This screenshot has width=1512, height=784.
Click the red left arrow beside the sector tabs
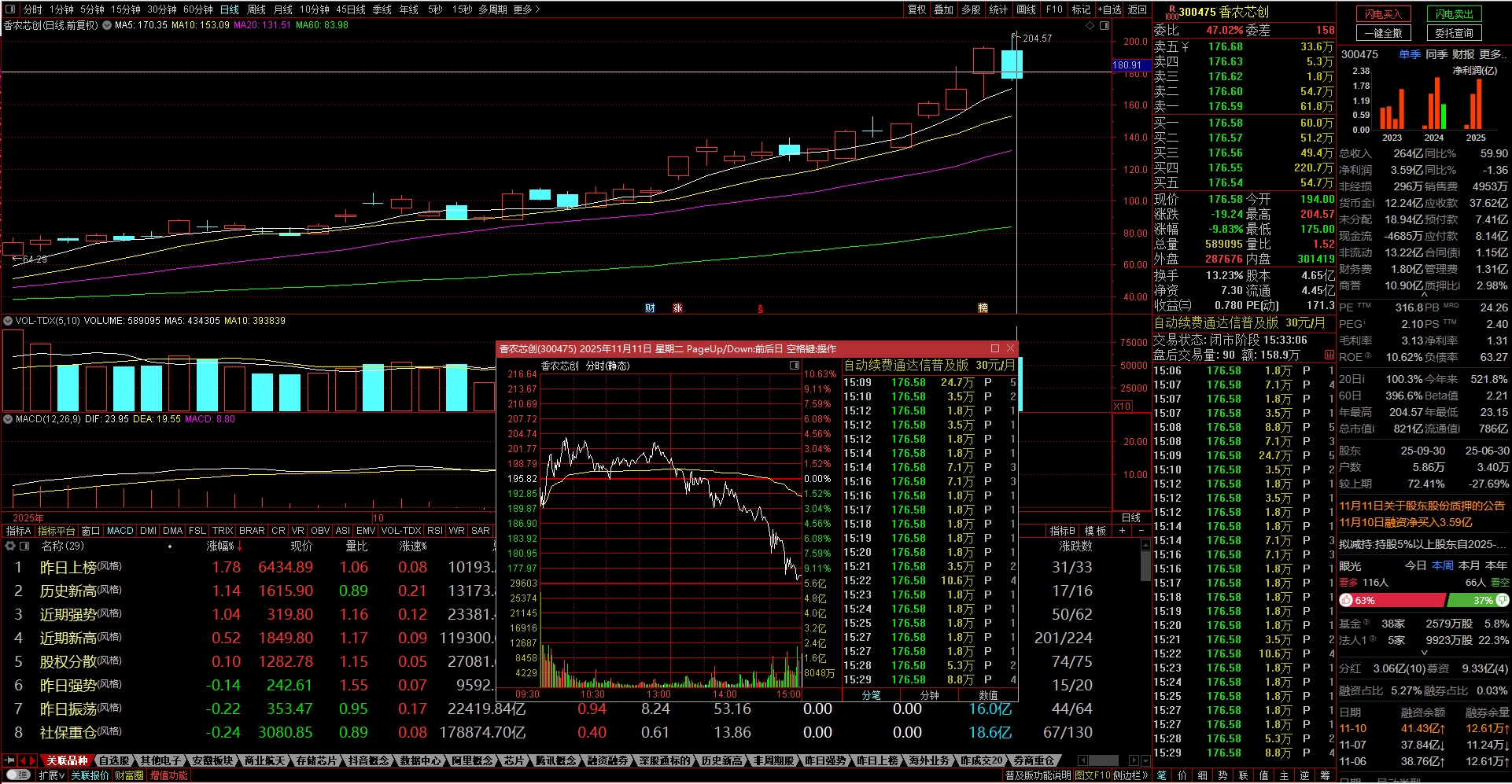click(24, 760)
